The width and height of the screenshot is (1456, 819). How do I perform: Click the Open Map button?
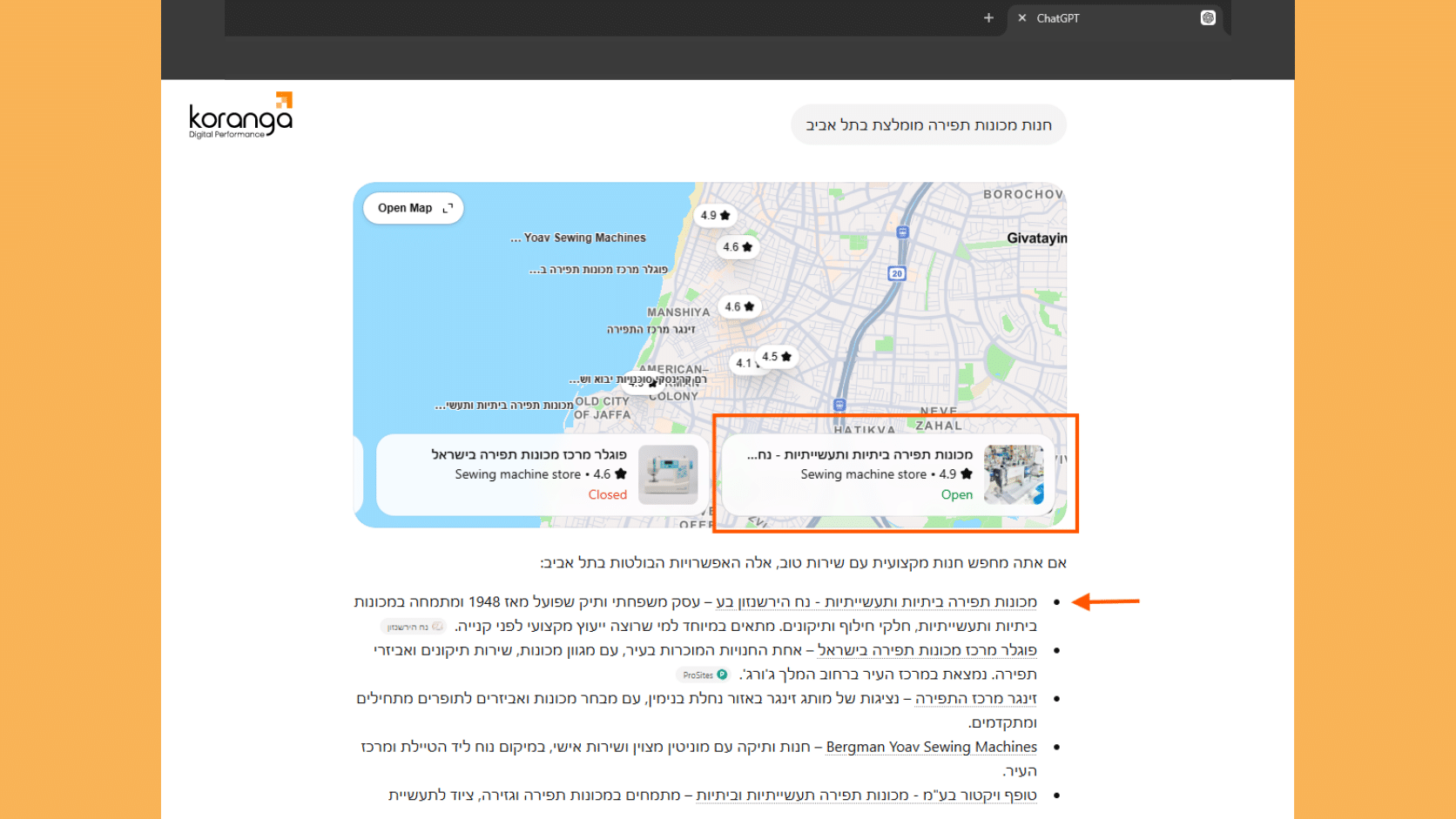tap(414, 208)
